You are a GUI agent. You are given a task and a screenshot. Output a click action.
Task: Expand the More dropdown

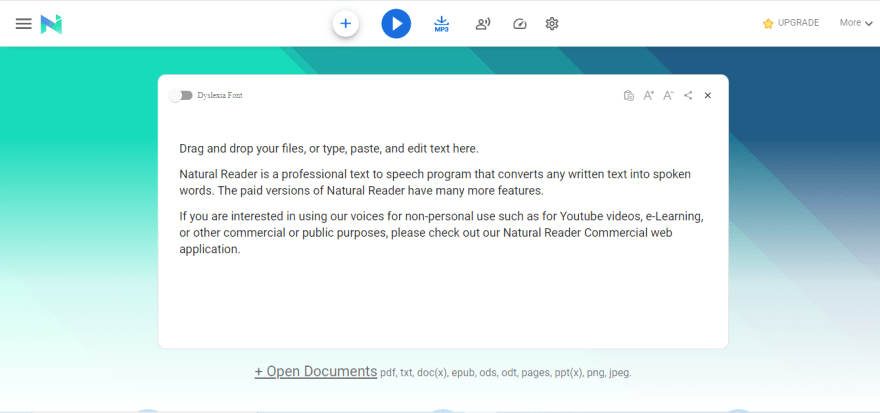[x=856, y=23]
